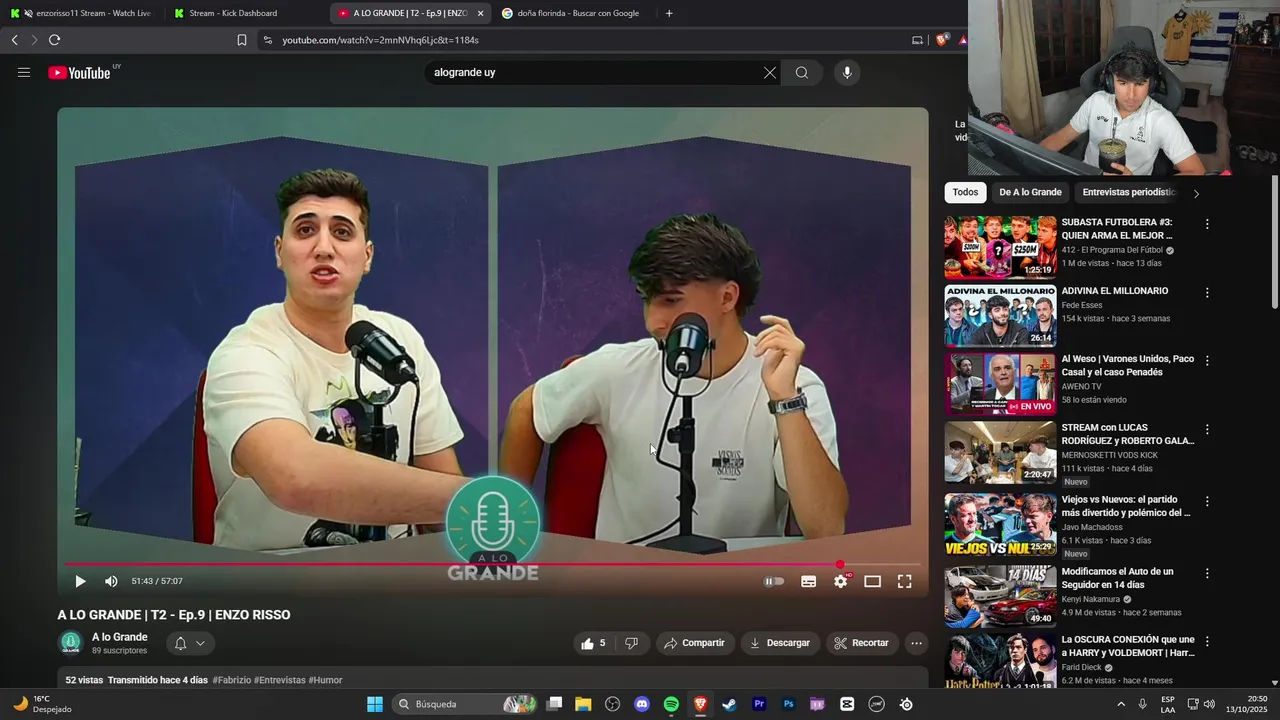The image size is (1280, 720).
Task: Open the YouTube hamburger guide menu
Action: pyautogui.click(x=24, y=72)
